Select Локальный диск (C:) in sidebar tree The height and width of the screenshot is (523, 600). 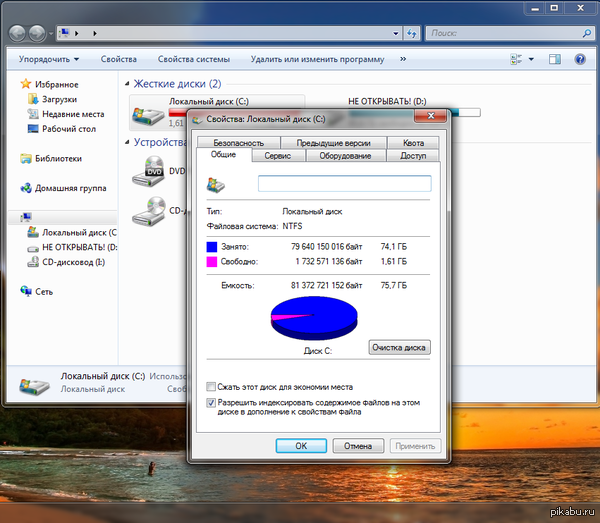pos(72,232)
